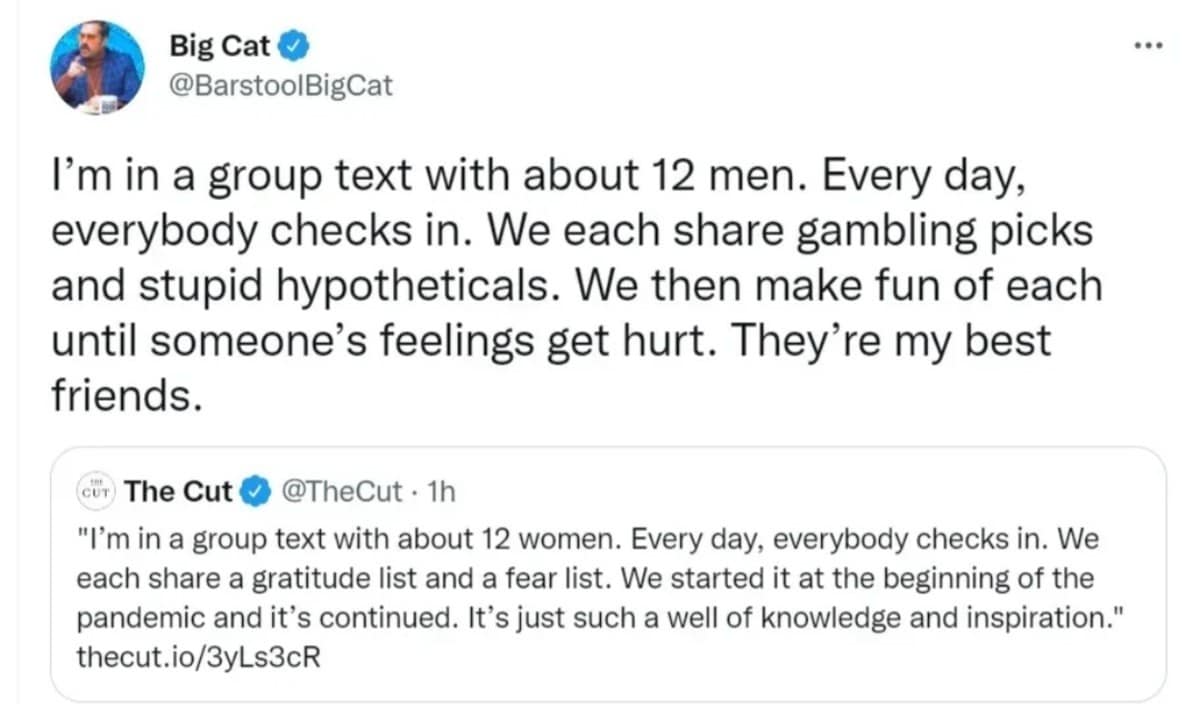Screen dimensions: 1200x704
Task: Click The Cut's verified checkmark badge
Action: tap(256, 491)
